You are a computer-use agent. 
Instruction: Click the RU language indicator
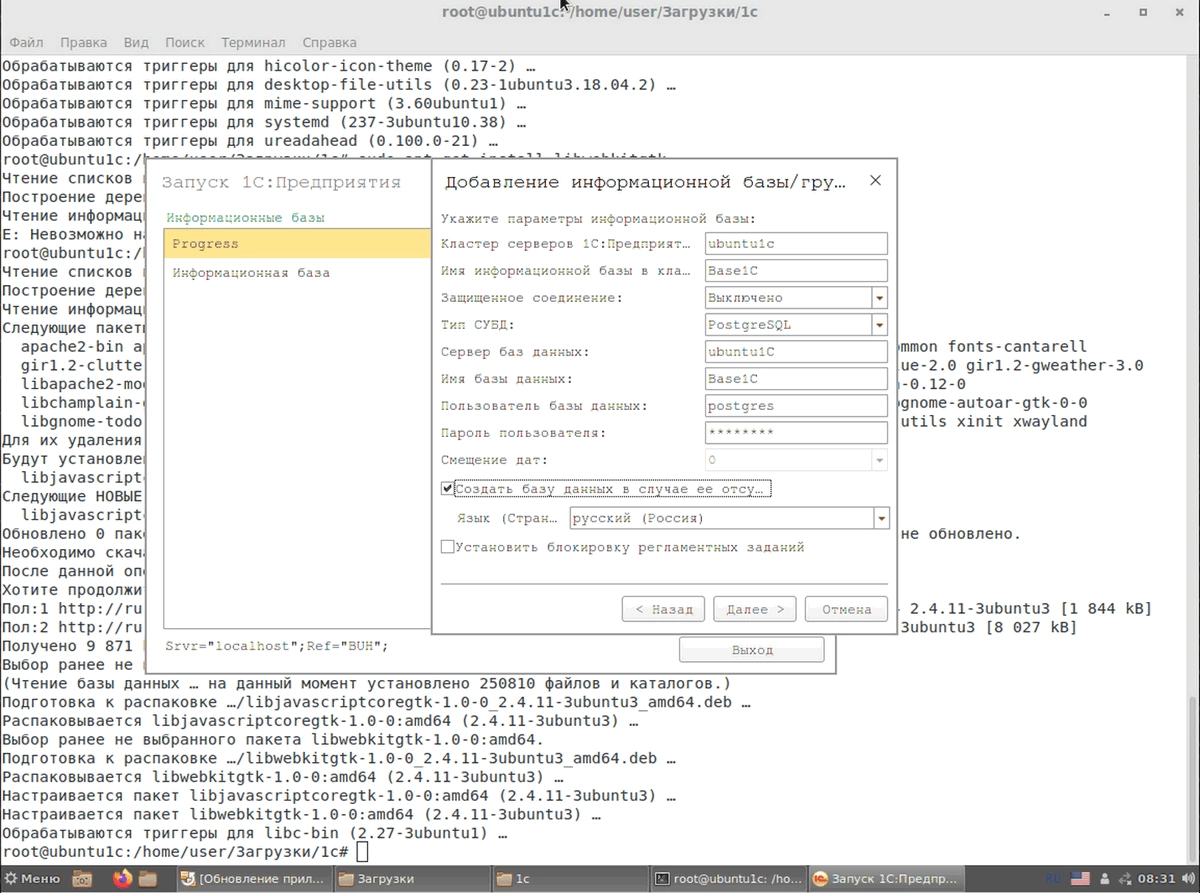click(x=1052, y=879)
